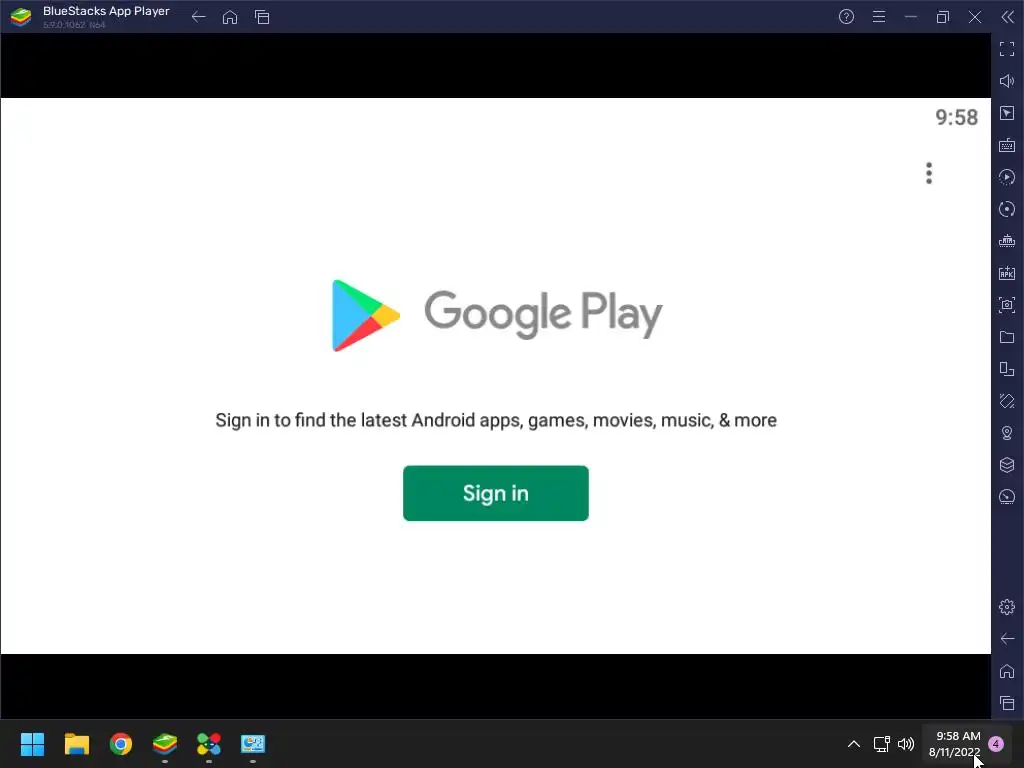Click the monitor app icon on the taskbar
The height and width of the screenshot is (768, 1024).
[x=253, y=744]
